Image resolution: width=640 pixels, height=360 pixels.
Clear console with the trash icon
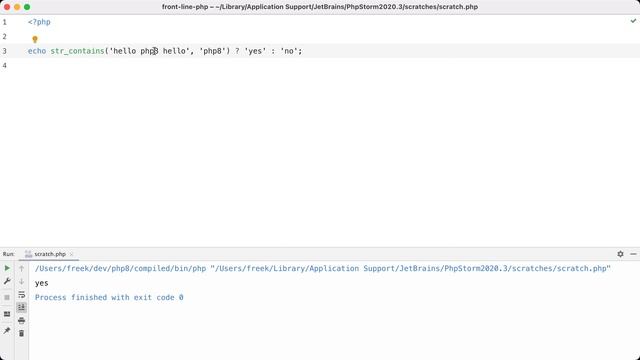tap(22, 333)
